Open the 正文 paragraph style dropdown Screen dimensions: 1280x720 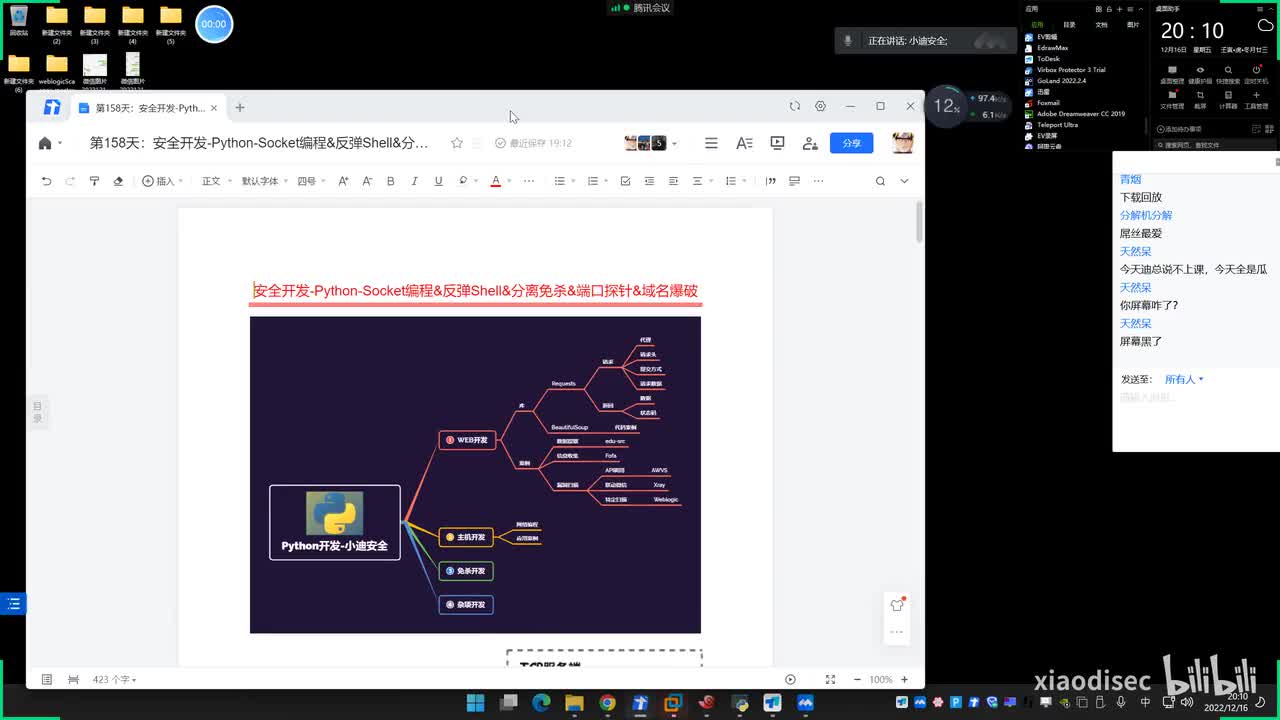215,181
